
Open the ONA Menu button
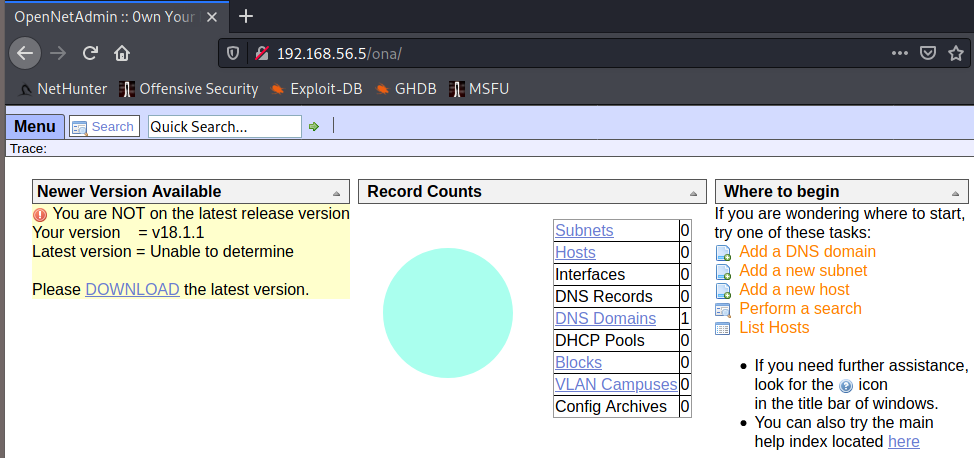[35, 127]
